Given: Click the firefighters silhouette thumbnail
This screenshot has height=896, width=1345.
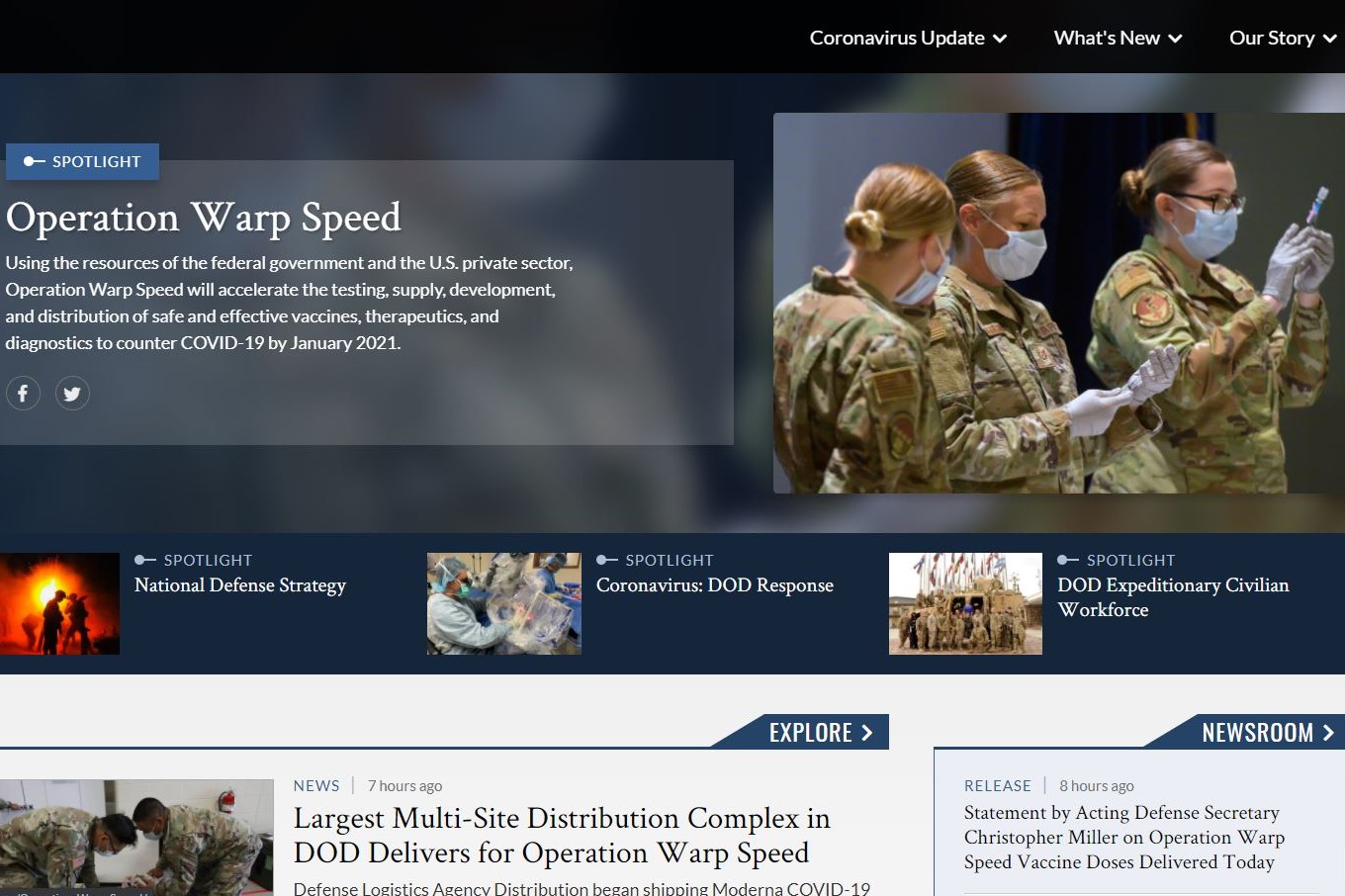Looking at the screenshot, I should [x=59, y=603].
